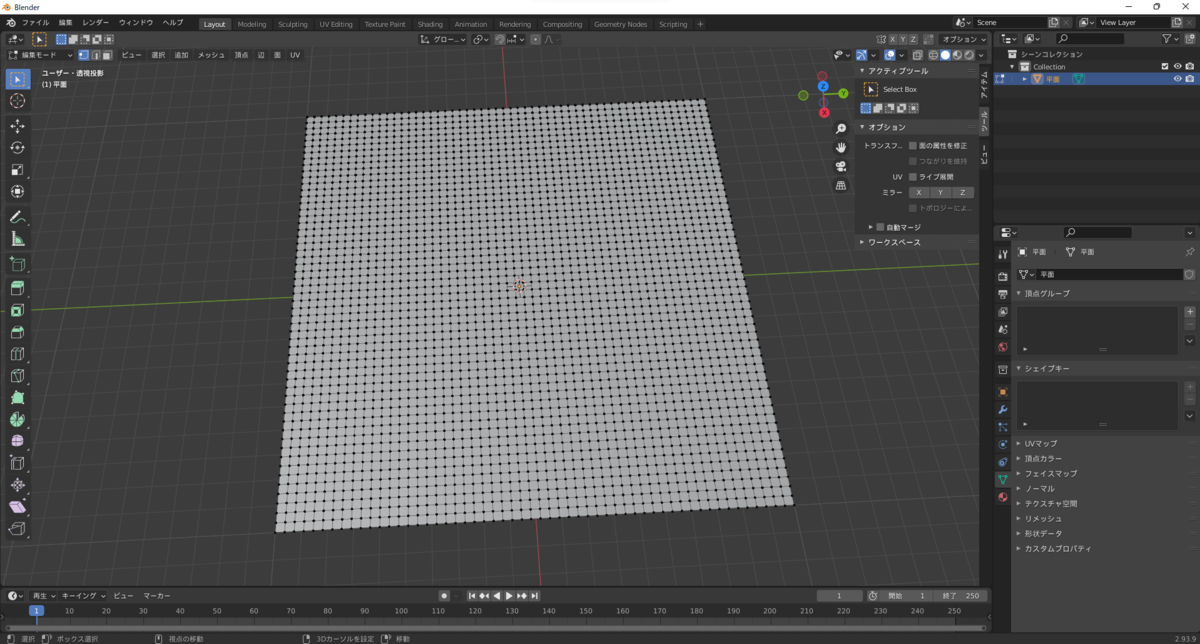
Task: Hide 平面 object using its eye icon
Action: (1177, 78)
